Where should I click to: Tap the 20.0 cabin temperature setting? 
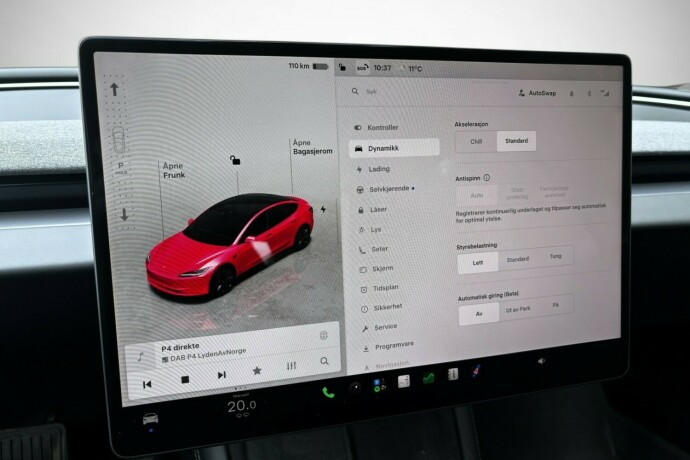pos(242,406)
